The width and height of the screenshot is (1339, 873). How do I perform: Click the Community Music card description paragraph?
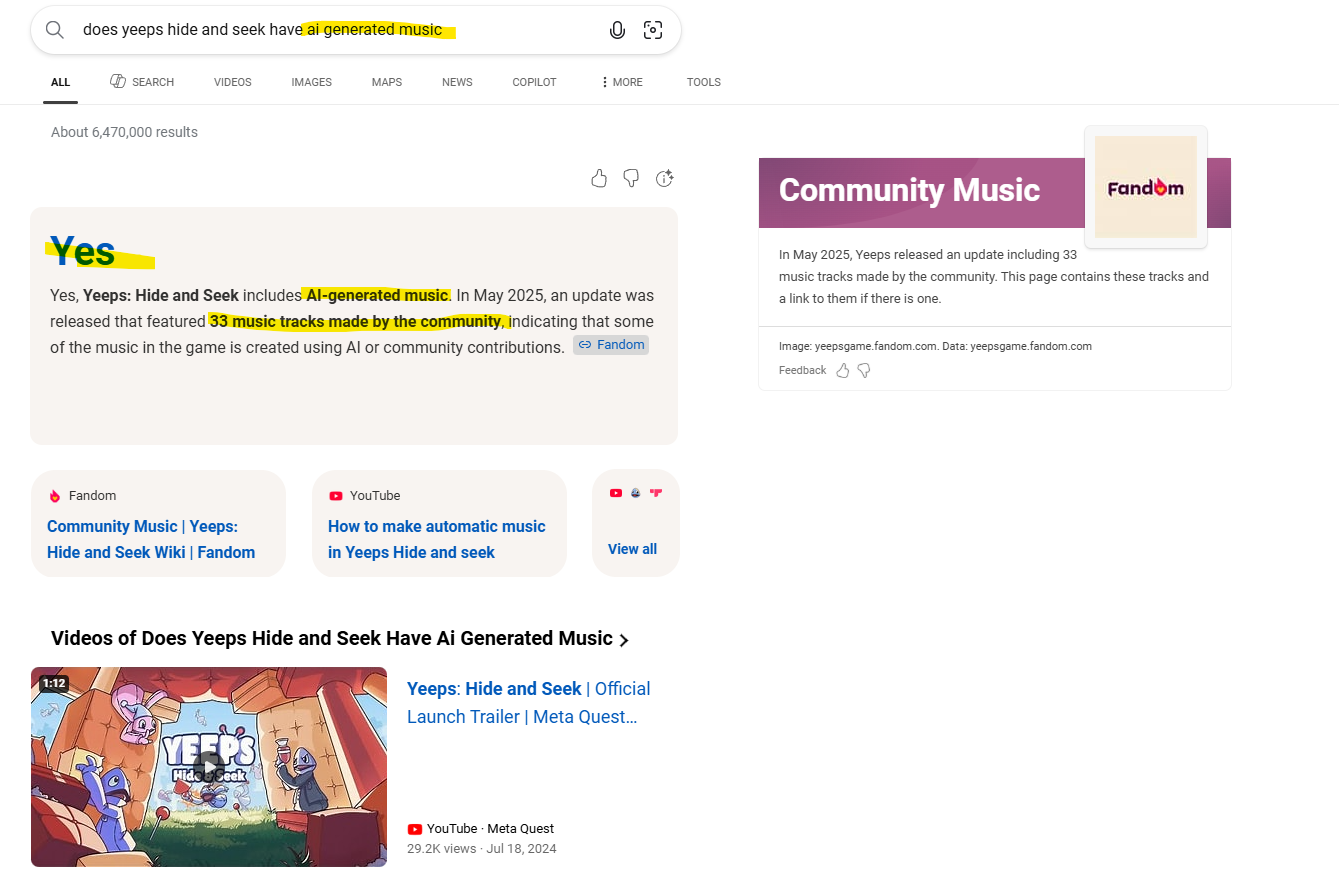point(994,277)
